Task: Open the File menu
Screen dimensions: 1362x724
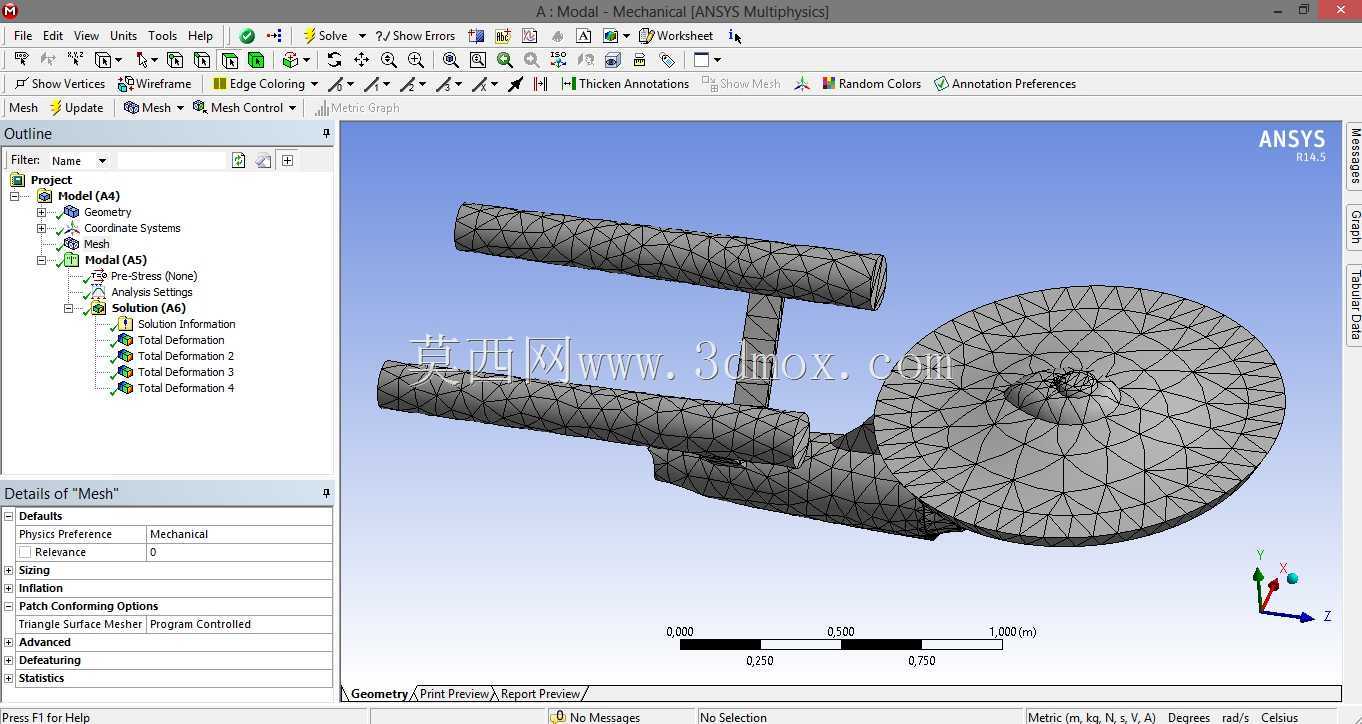Action: (23, 36)
